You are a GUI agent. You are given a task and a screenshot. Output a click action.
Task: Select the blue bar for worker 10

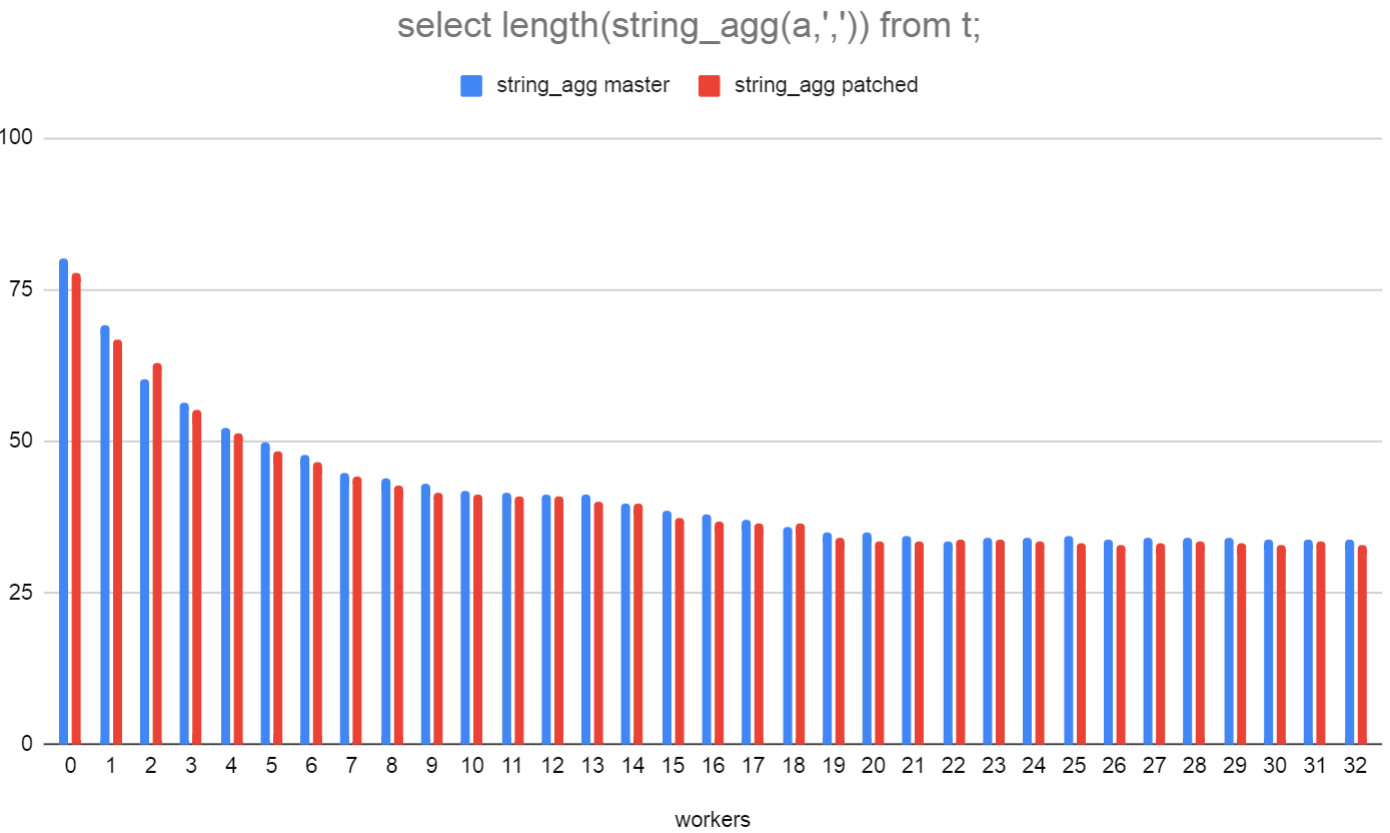pos(465,617)
